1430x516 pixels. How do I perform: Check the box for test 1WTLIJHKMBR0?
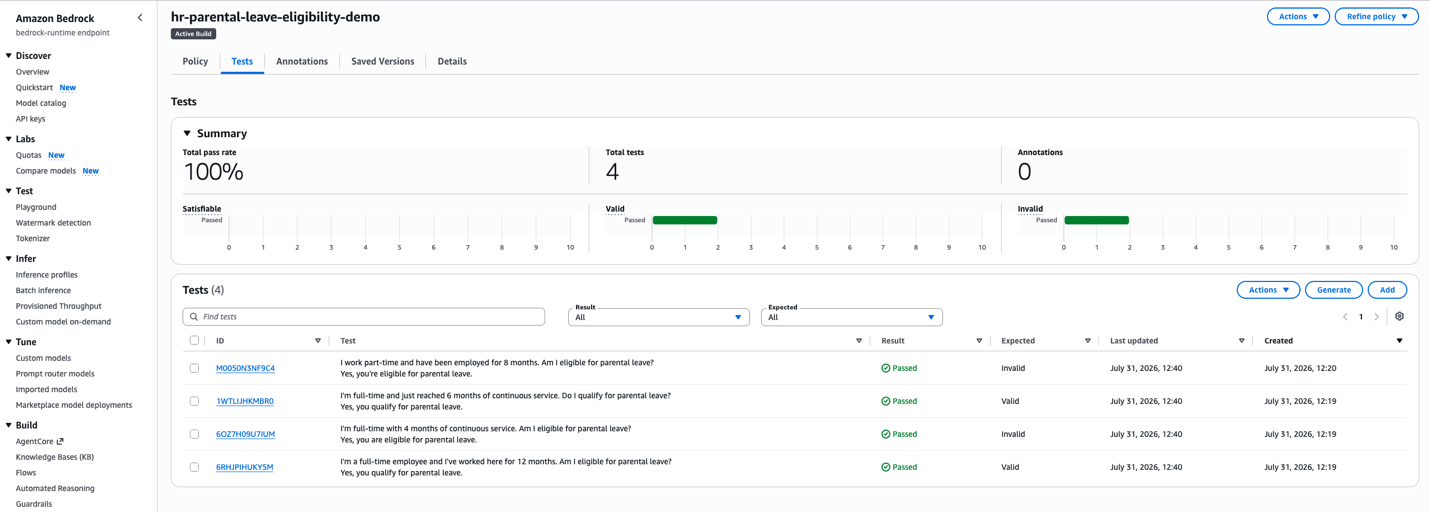[194, 401]
